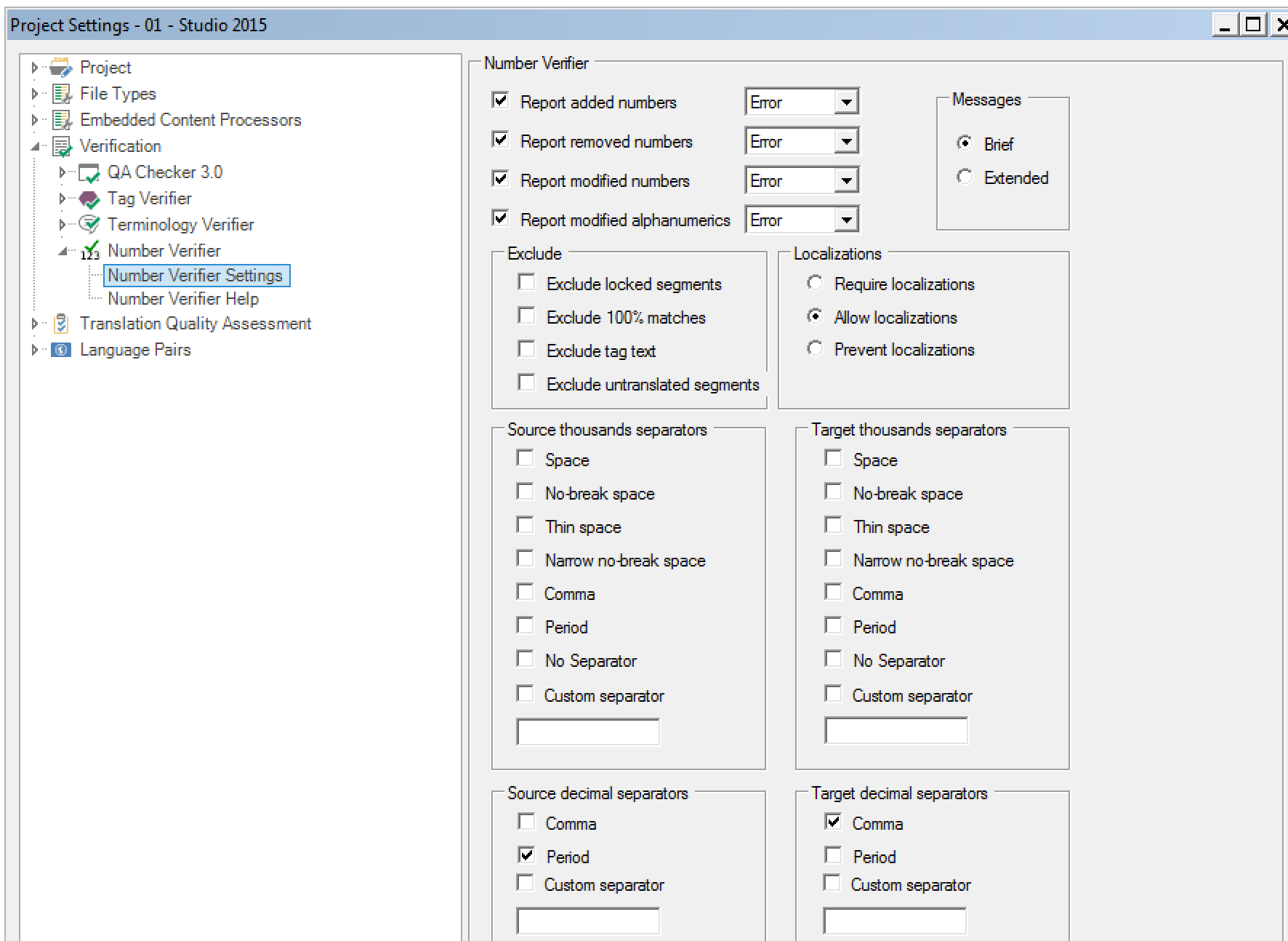Click the Source thousands custom separator field
1288x941 pixels.
point(588,732)
